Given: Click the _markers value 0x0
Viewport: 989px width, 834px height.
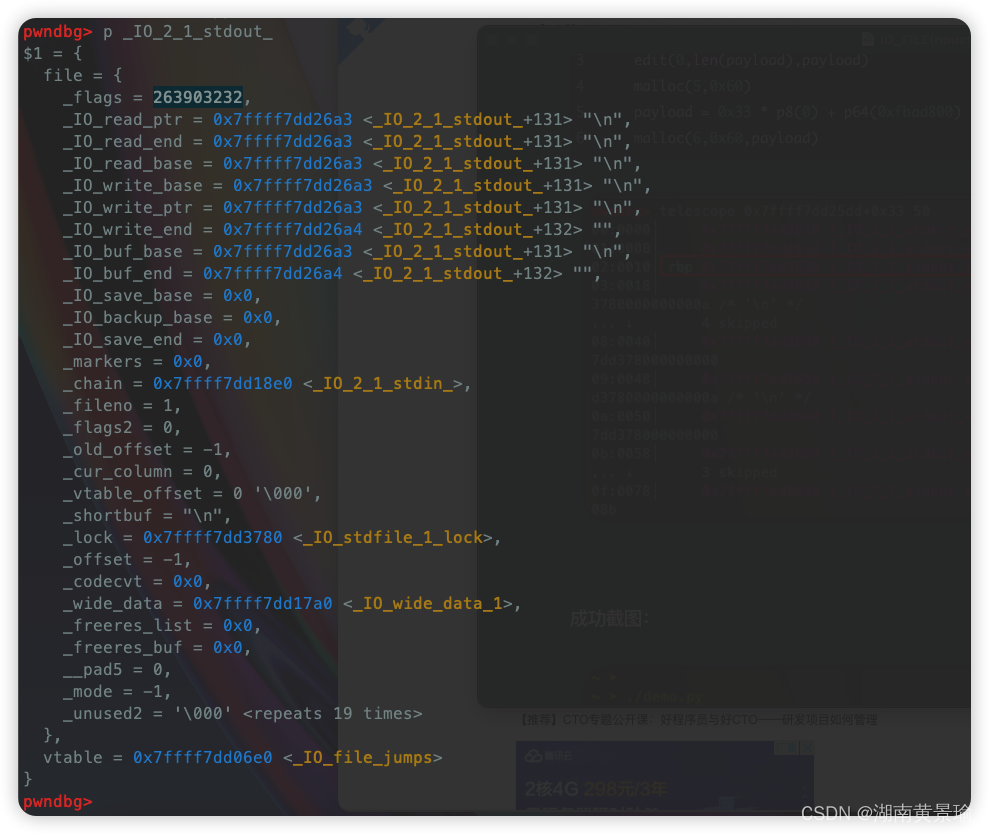Looking at the screenshot, I should tap(188, 361).
